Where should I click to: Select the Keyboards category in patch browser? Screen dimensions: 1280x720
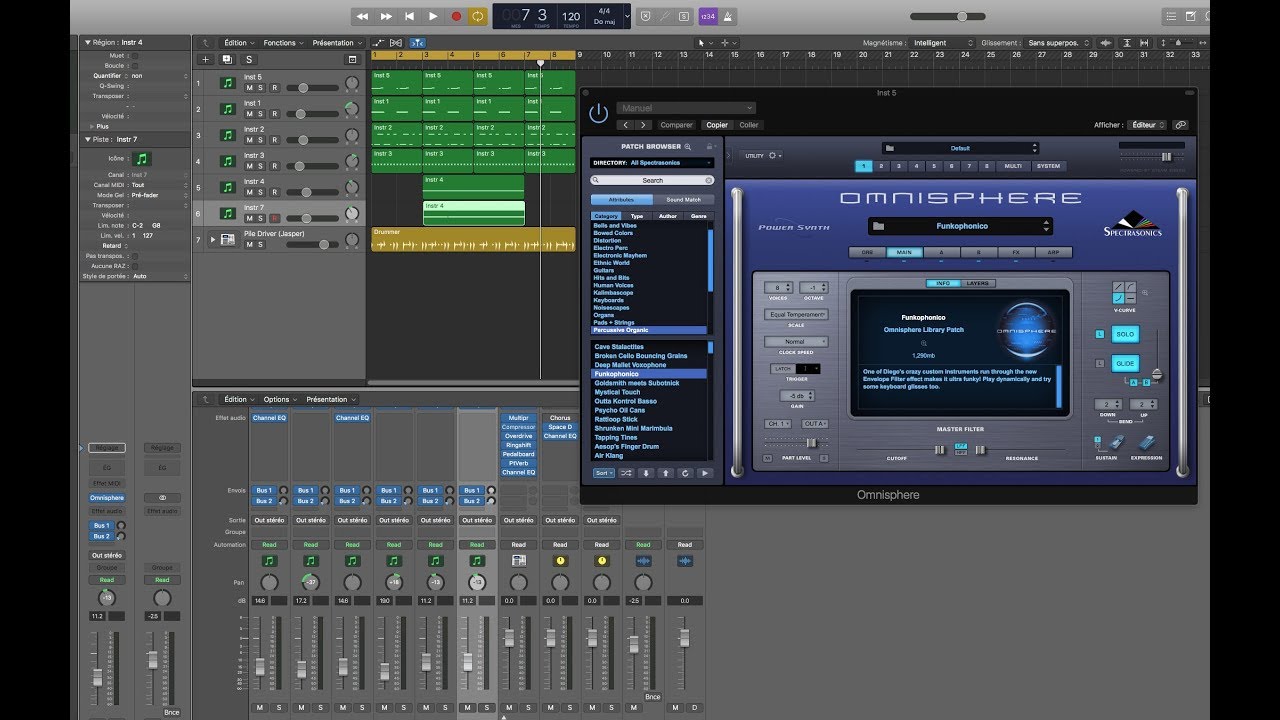pos(609,300)
